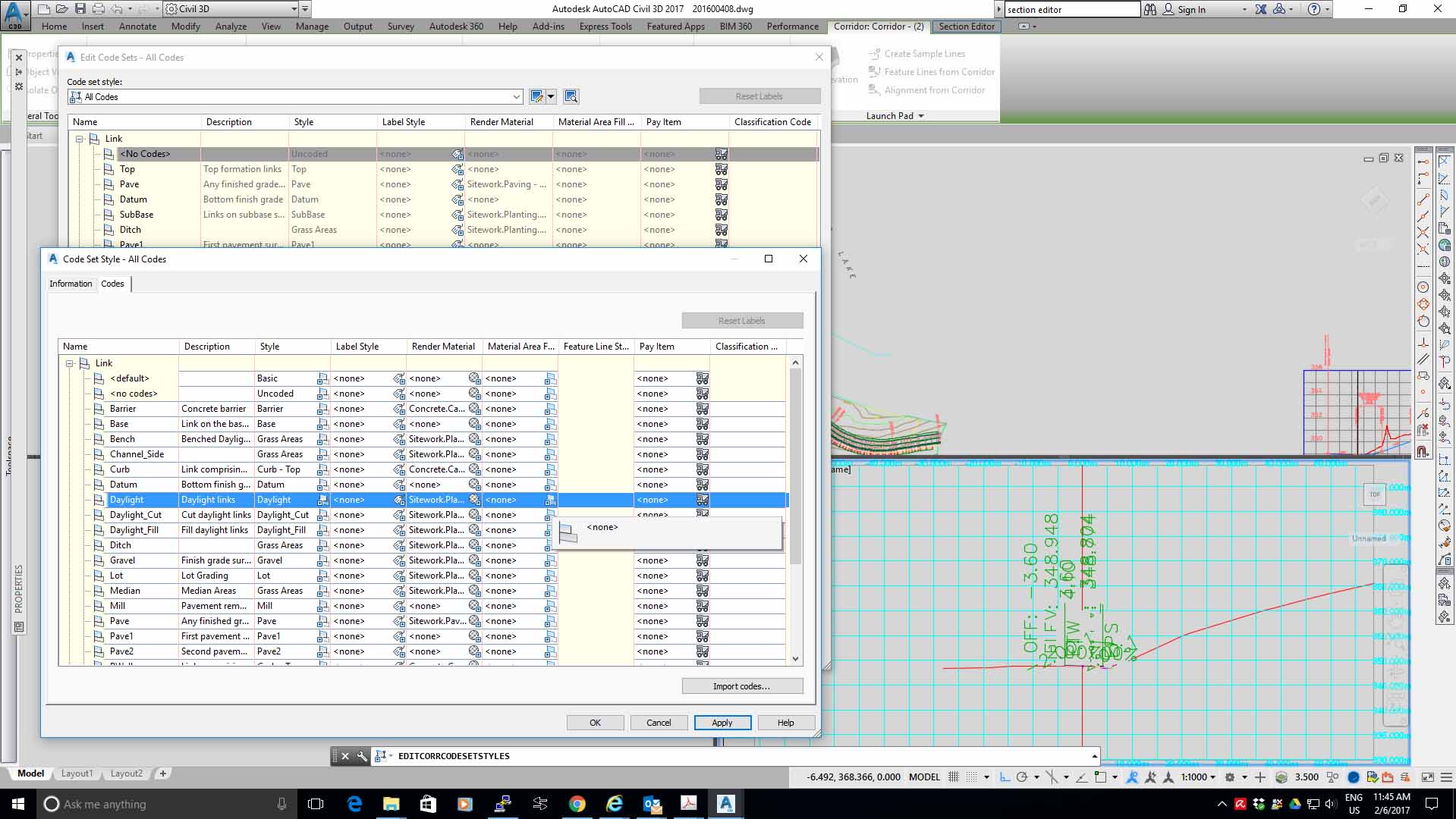The image size is (1456, 819).
Task: Click the customization menu icon in status bar
Action: click(1447, 777)
